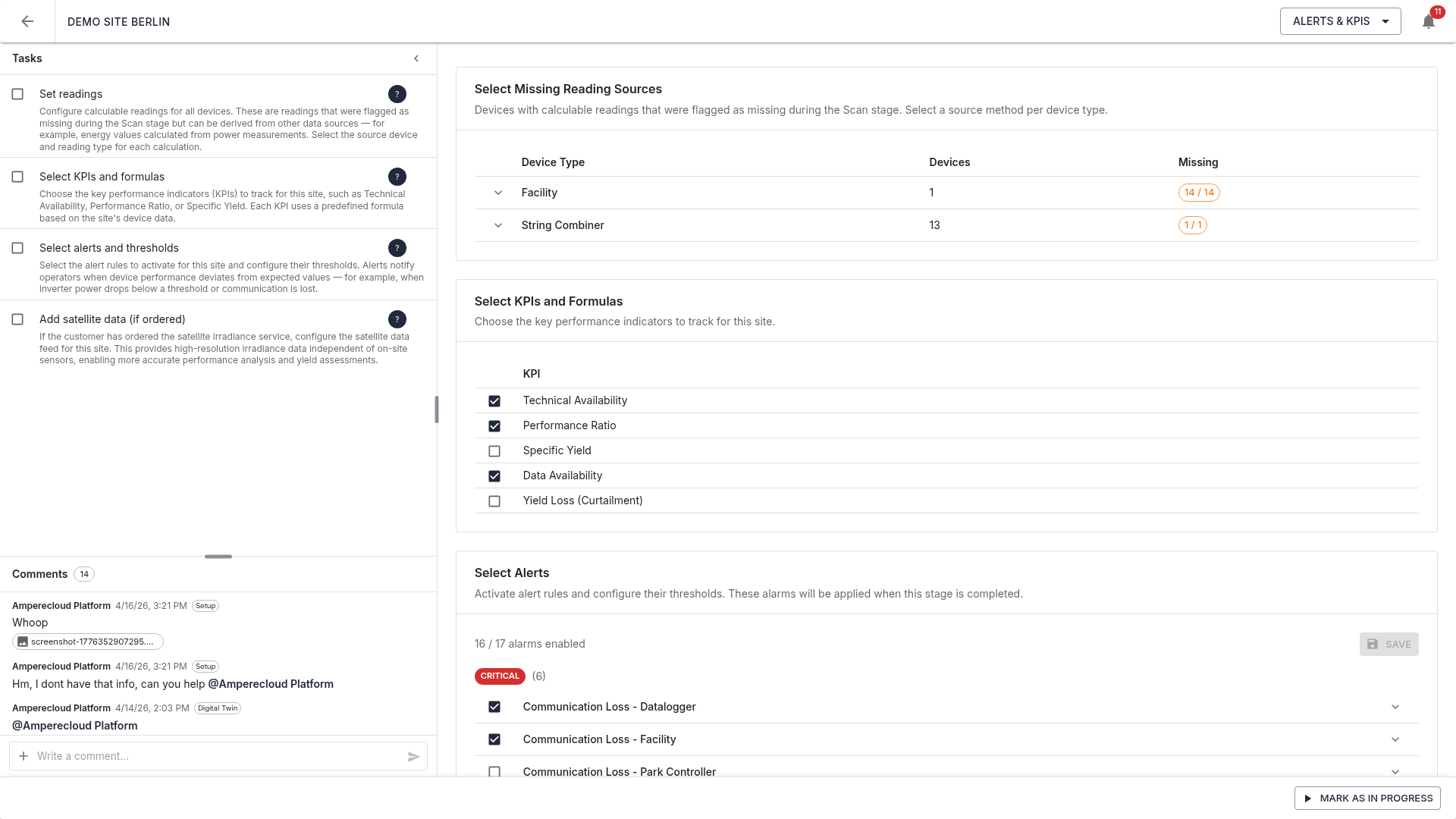Expand Communication Loss - Facility settings
The width and height of the screenshot is (1456, 819).
point(1395,739)
